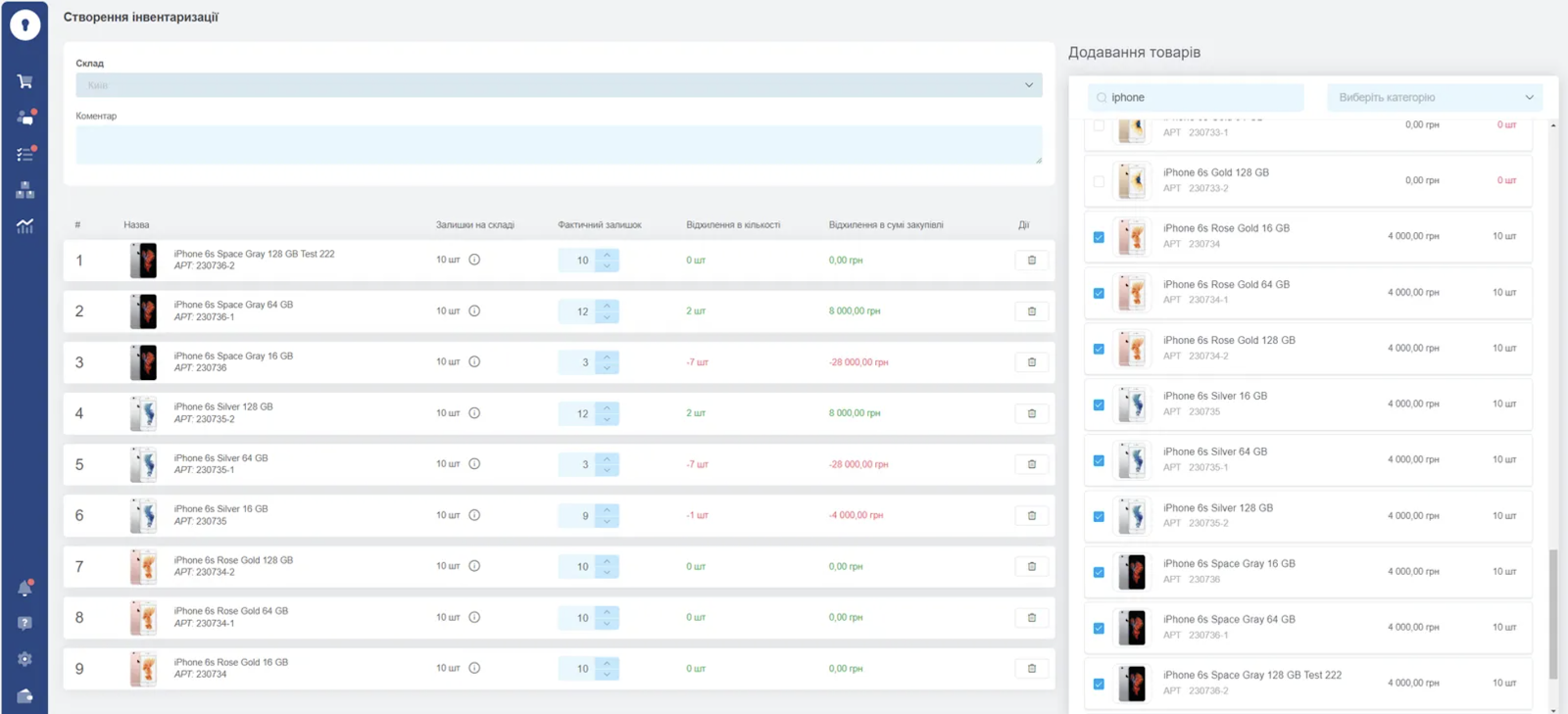Viewport: 1568px width, 714px height.
Task: Open the Виберіть категорію category dropdown
Action: coord(1435,97)
